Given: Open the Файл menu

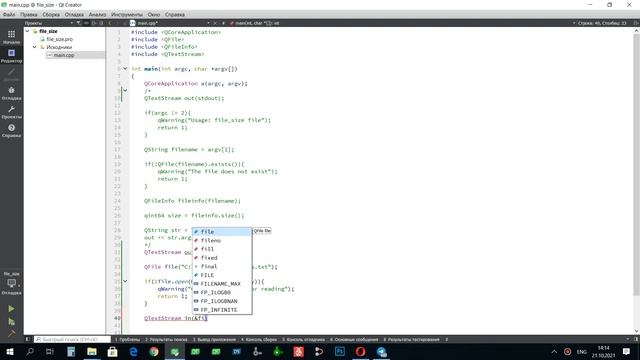Looking at the screenshot, I should (x=9, y=14).
